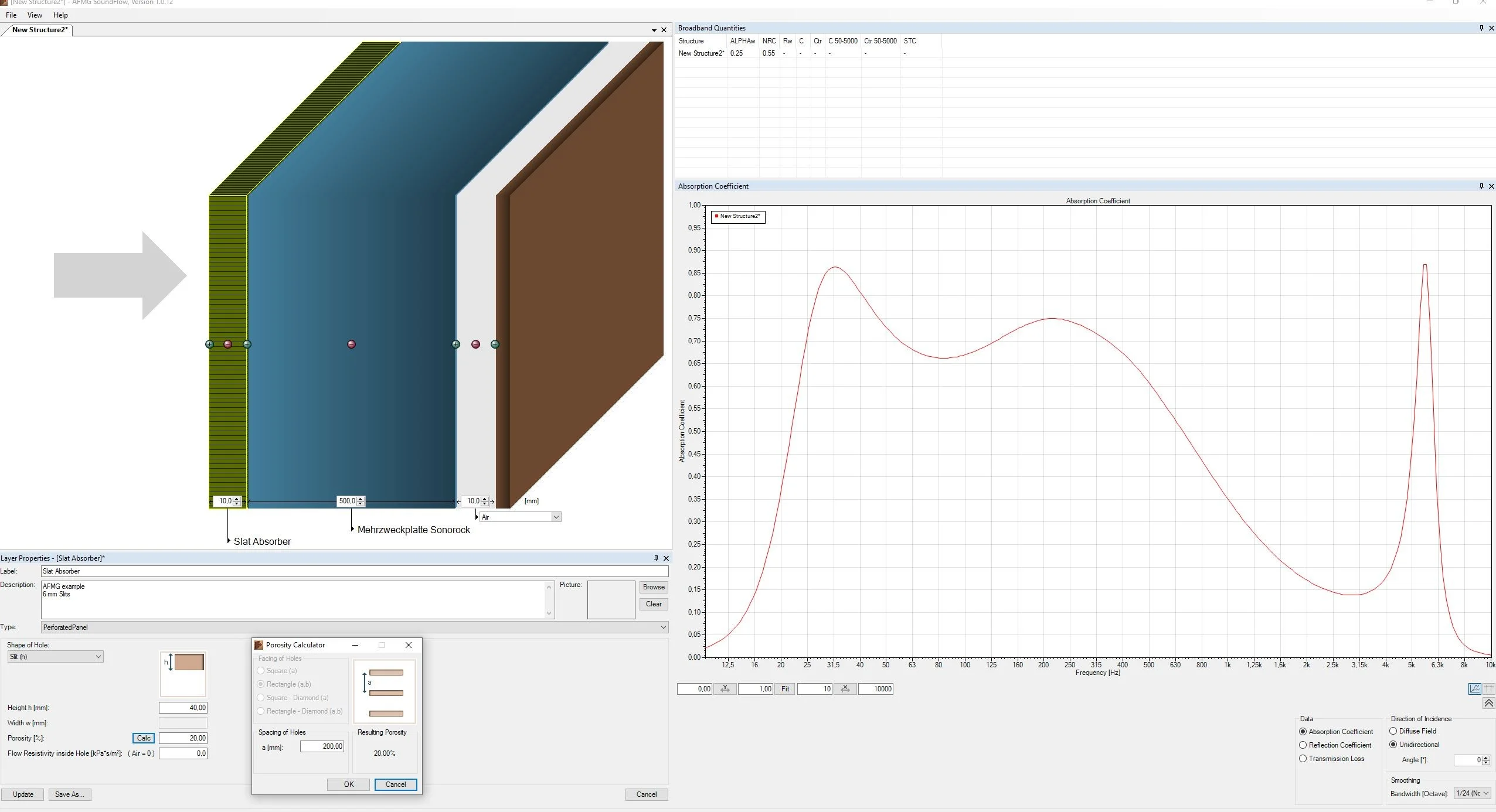Viewport: 1496px width, 812px height.
Task: Click OK in Porosity Calculator
Action: pos(349,784)
